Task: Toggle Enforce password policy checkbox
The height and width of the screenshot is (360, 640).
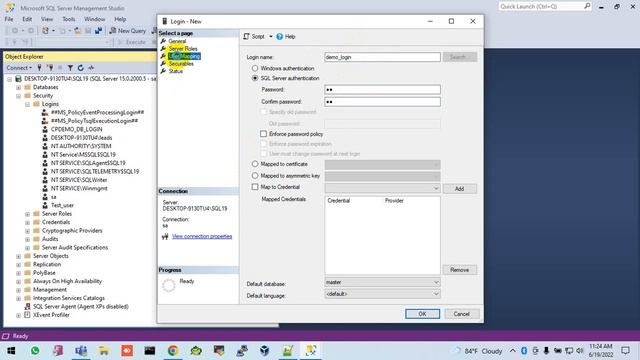Action: coord(263,134)
